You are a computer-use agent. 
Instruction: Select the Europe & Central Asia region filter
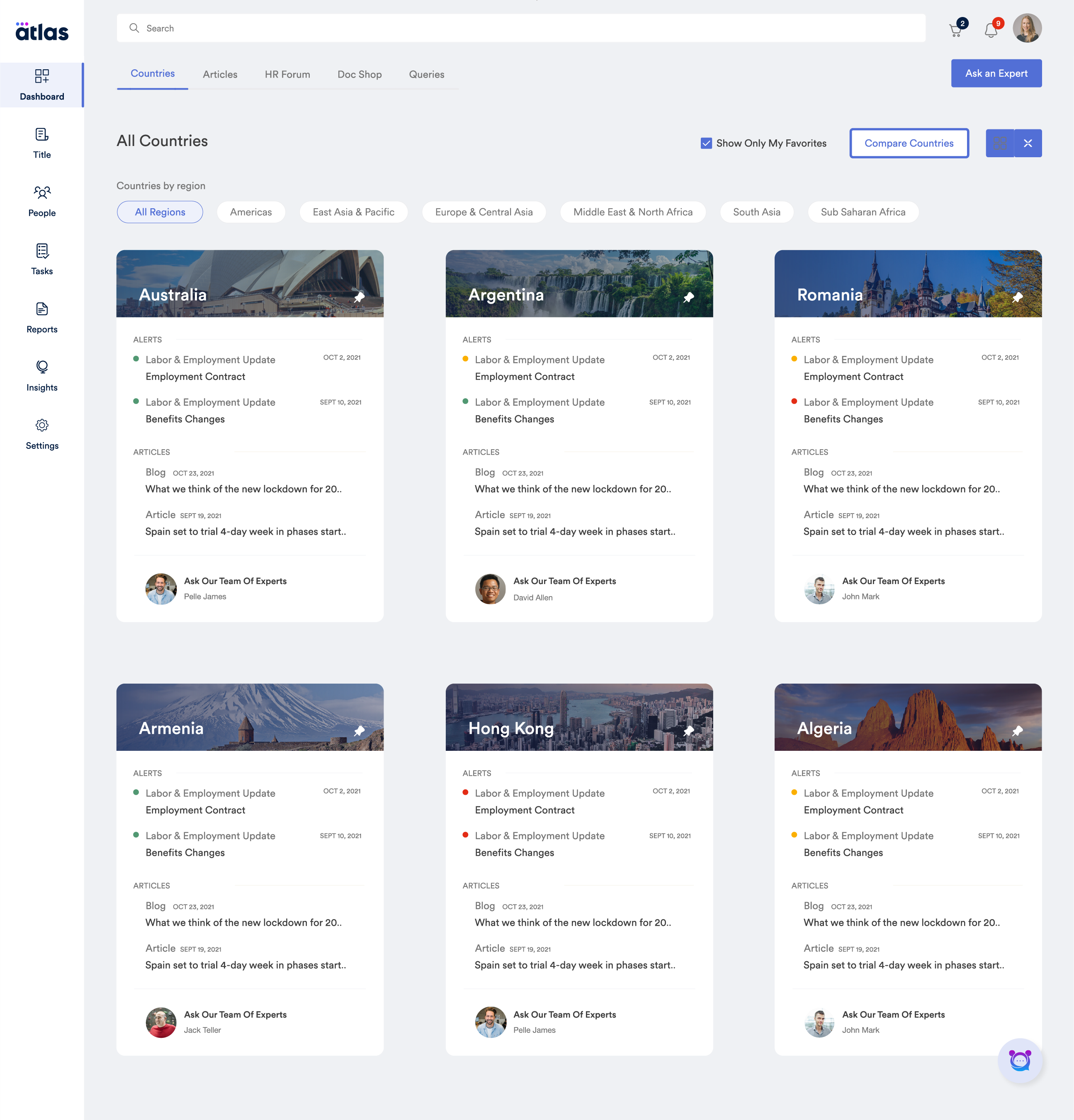(484, 211)
